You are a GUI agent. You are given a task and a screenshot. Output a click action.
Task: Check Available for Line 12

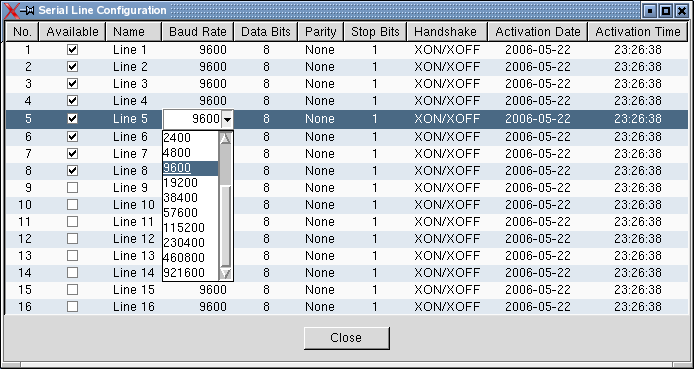pos(72,238)
